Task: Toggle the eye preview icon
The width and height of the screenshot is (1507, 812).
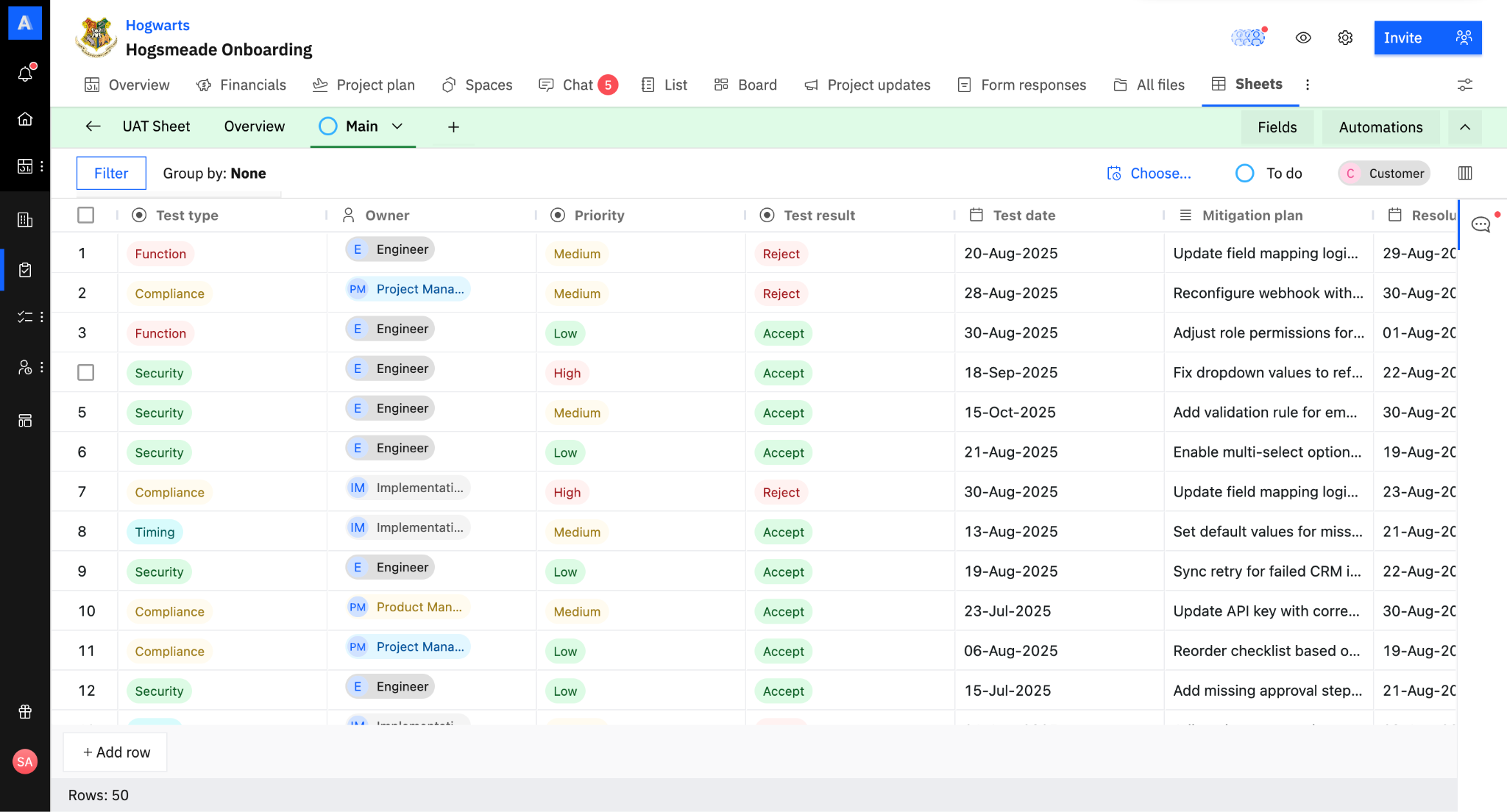Action: click(x=1303, y=38)
